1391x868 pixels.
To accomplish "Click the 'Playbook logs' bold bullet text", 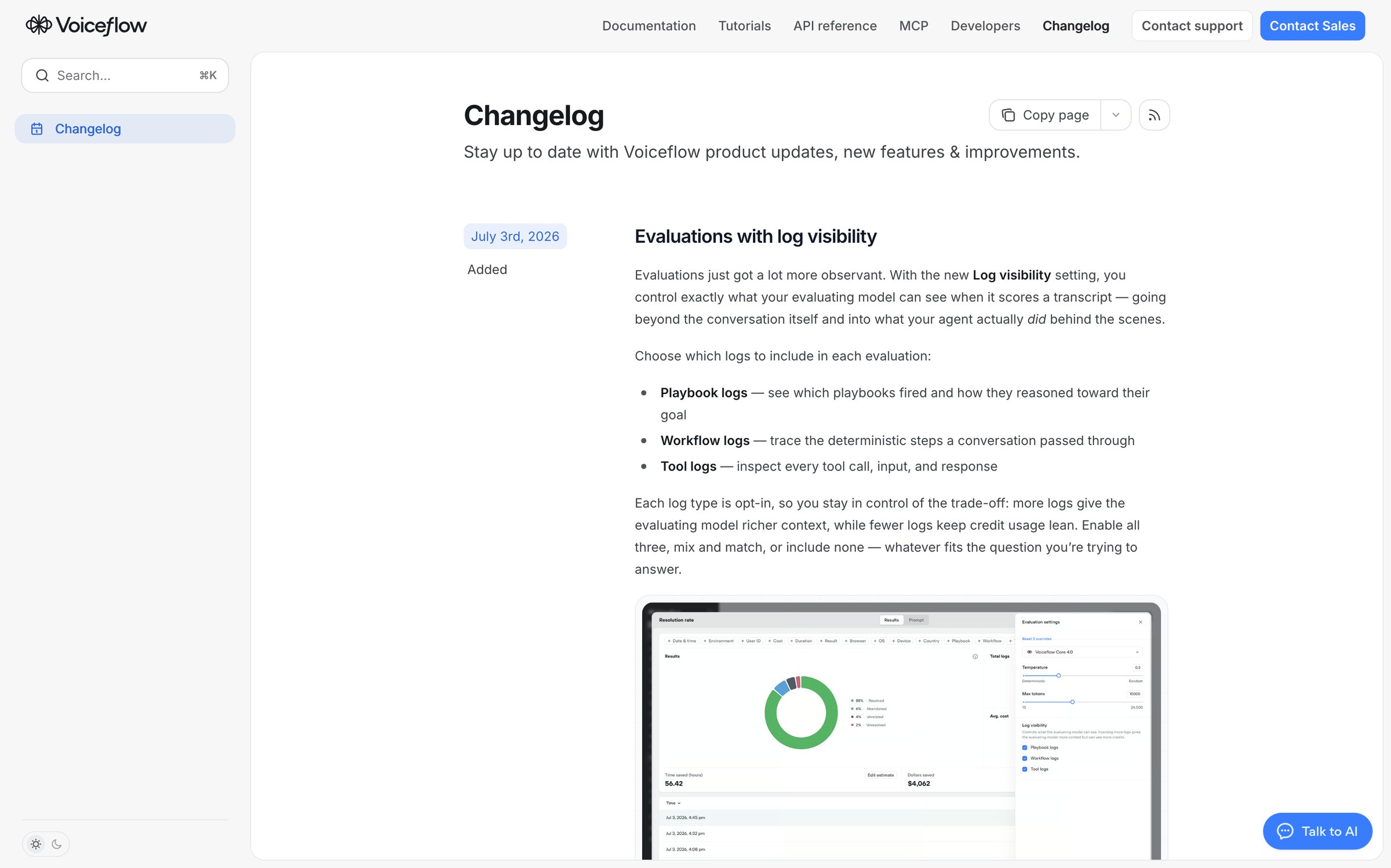I will pos(704,393).
